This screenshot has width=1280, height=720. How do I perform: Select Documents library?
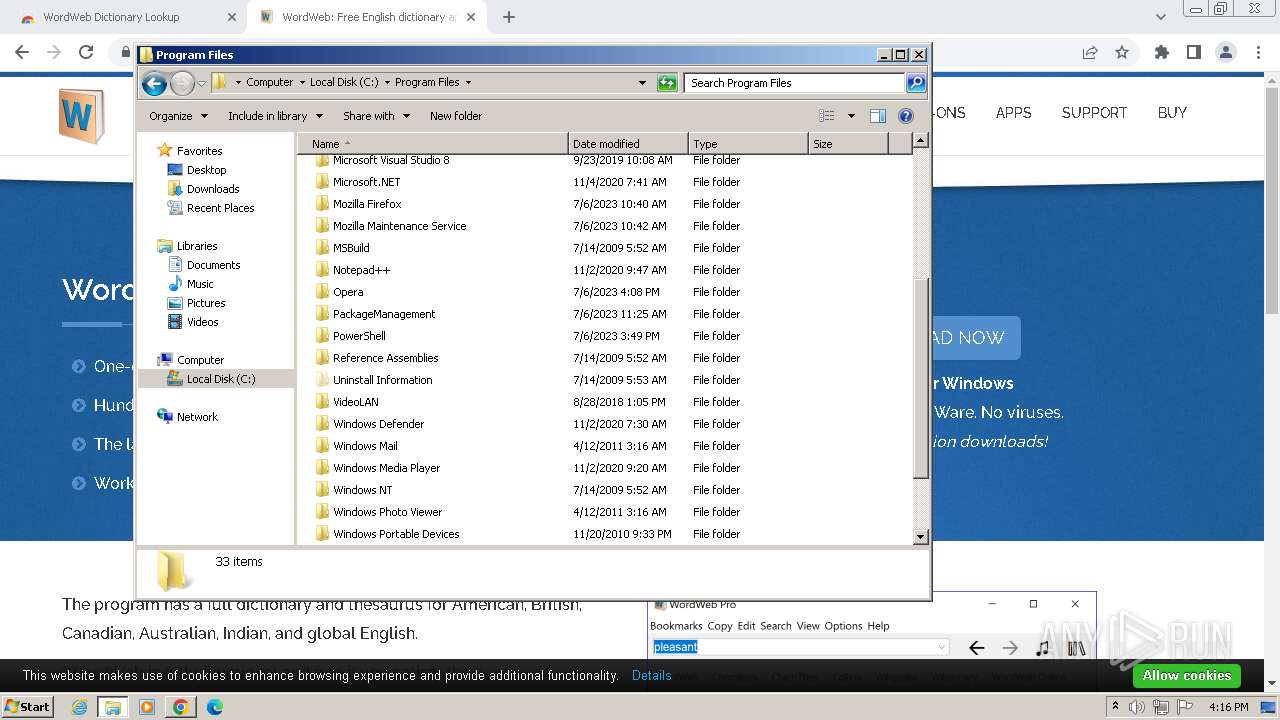pos(213,265)
